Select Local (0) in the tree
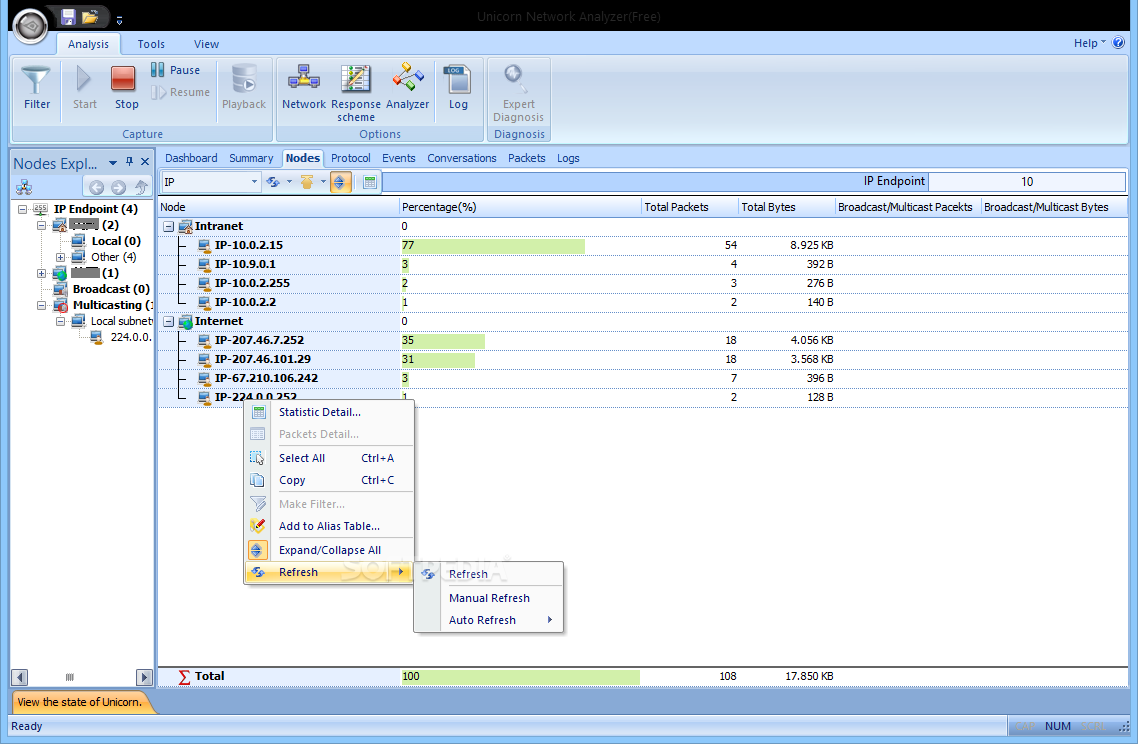This screenshot has width=1138, height=744. (x=116, y=241)
